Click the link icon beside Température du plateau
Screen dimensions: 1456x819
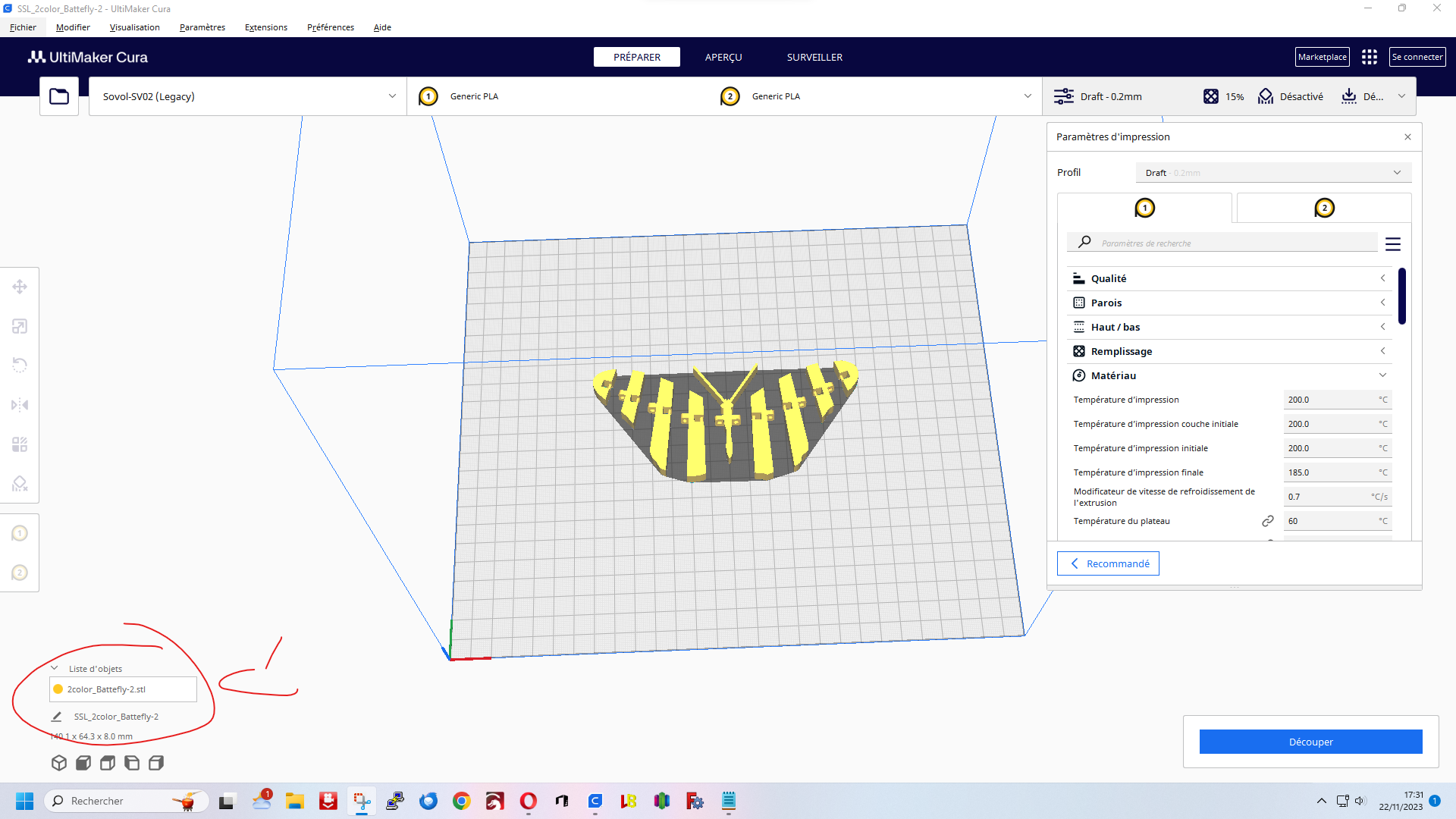1267,521
